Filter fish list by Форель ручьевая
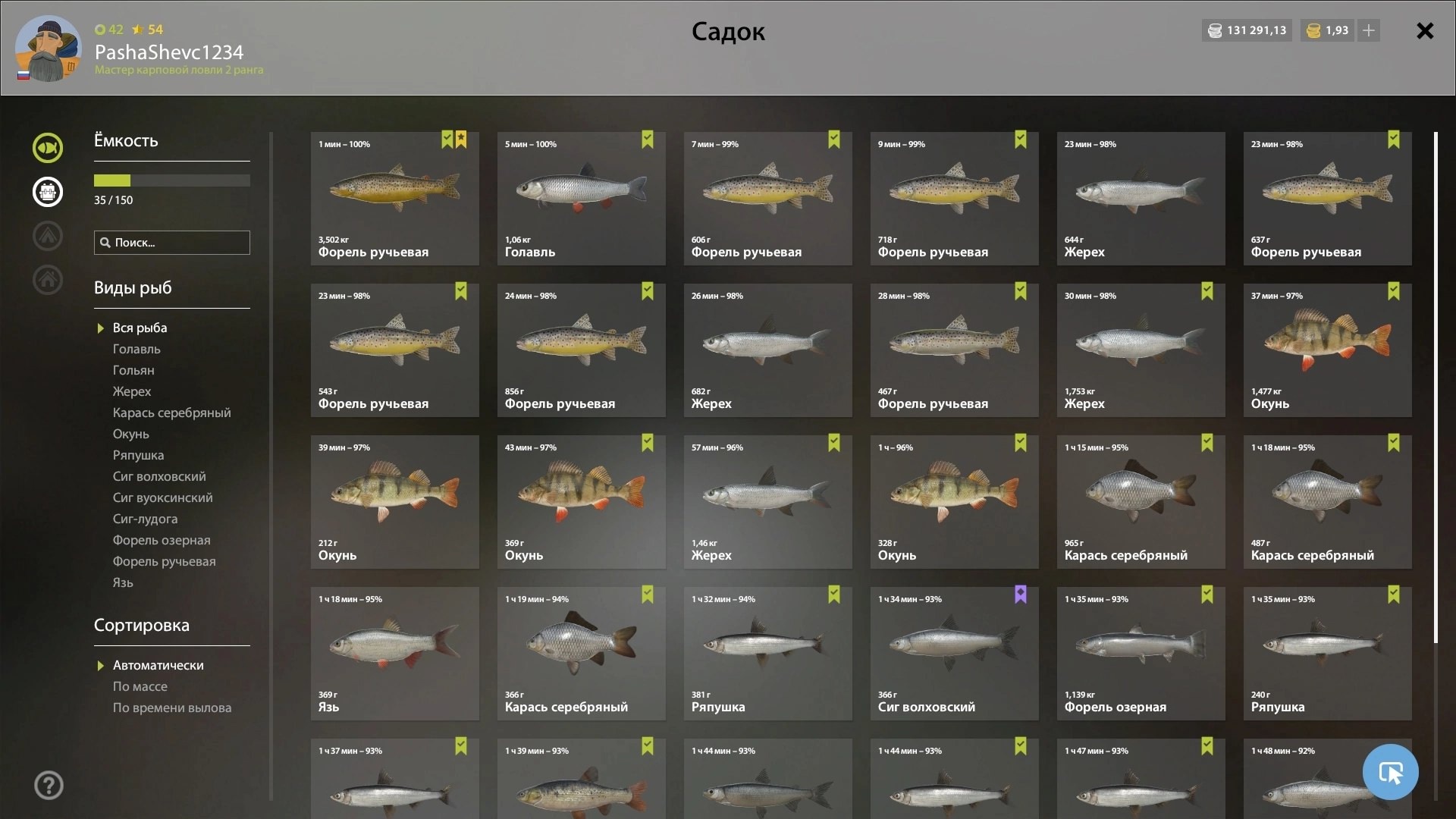Image resolution: width=1456 pixels, height=819 pixels. tap(165, 561)
